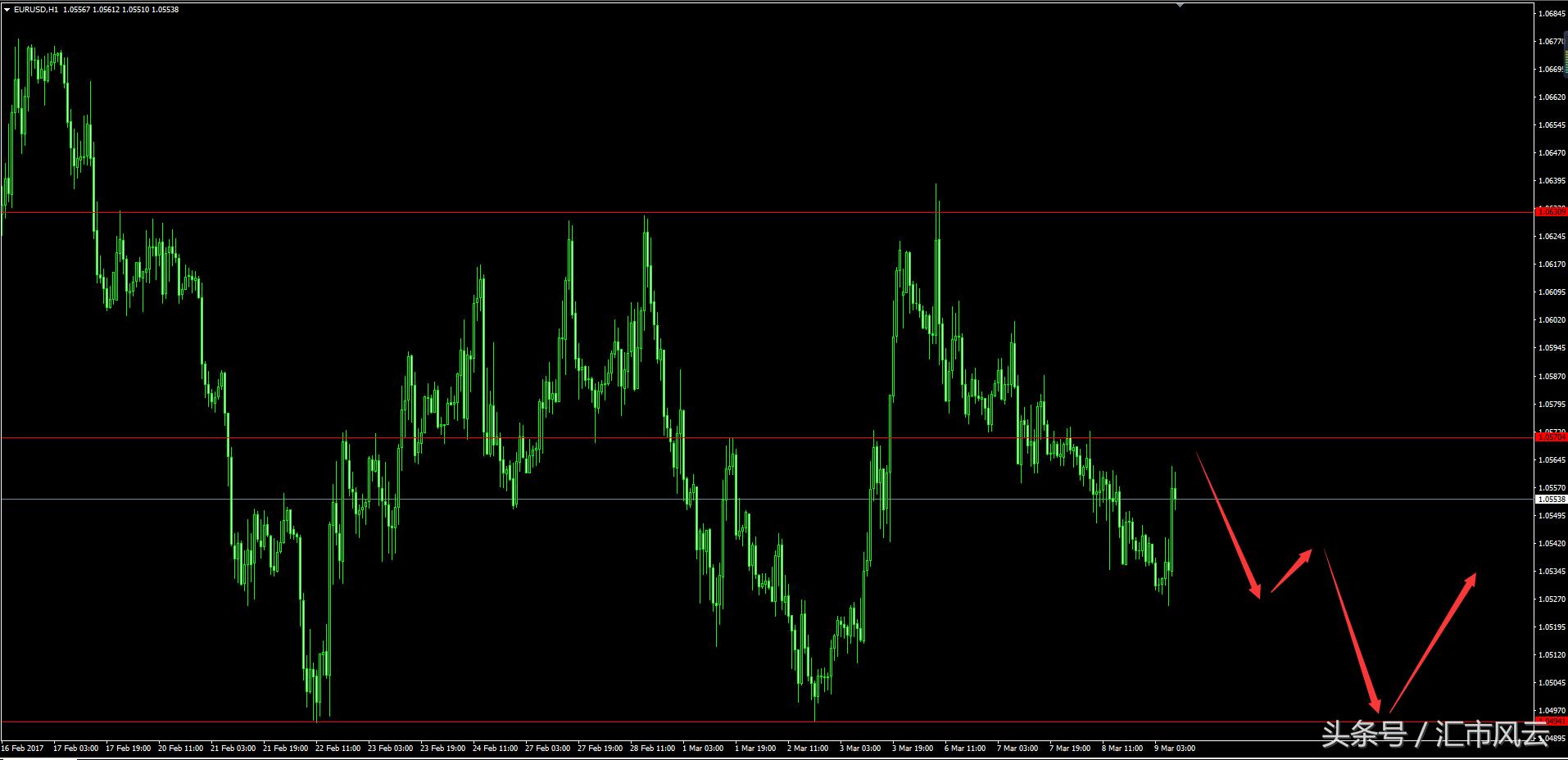Select the red 1.06309 price label
Image resolution: width=1568 pixels, height=760 pixels.
[x=1552, y=212]
